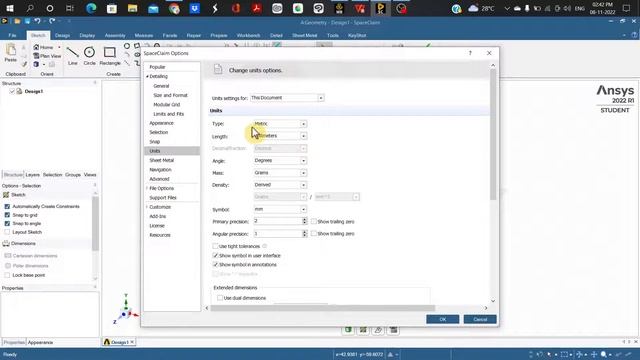
Task: Enable Use dual dimensions checkbox
Action: point(220,298)
